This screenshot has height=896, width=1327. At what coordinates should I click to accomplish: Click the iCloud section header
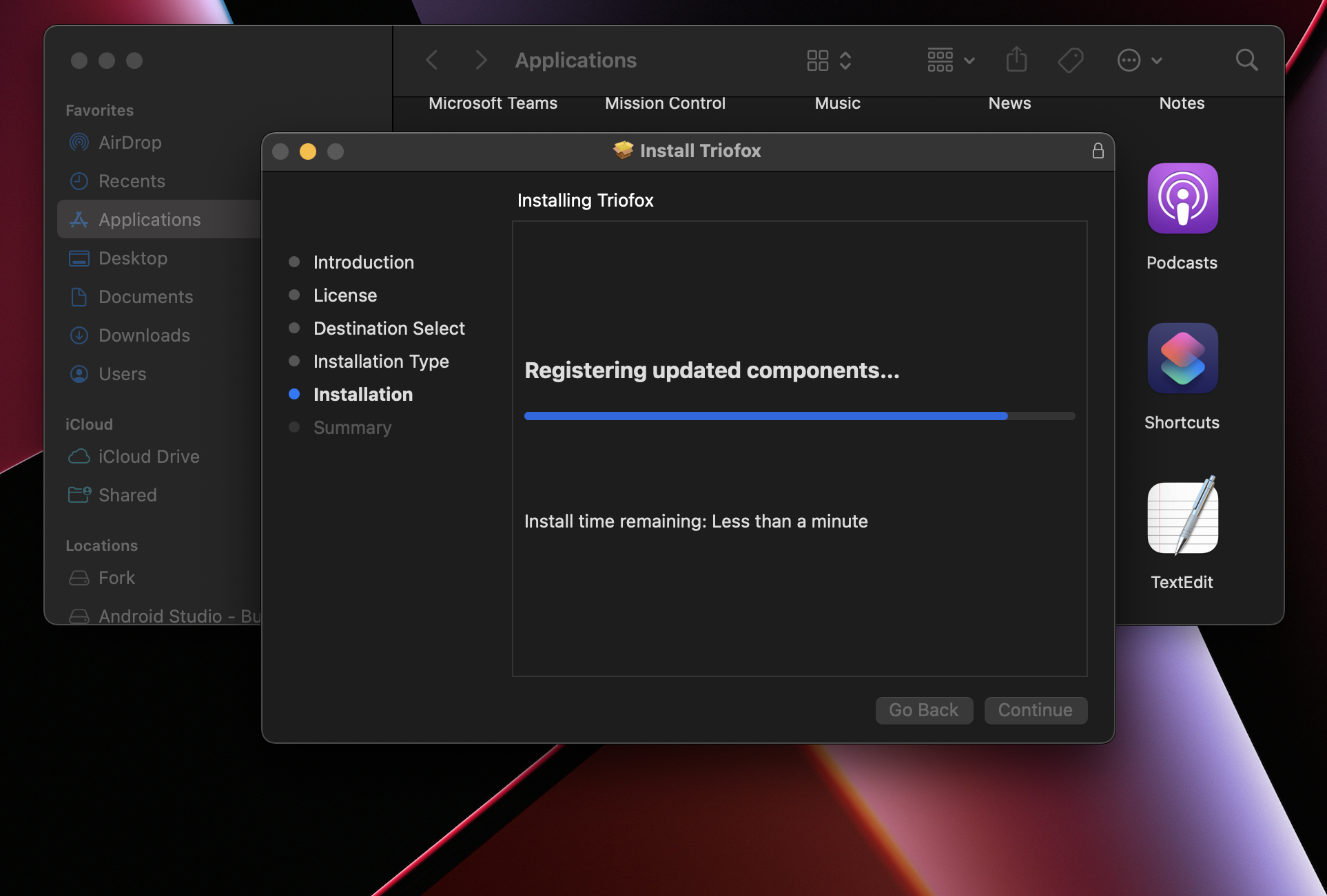89,424
